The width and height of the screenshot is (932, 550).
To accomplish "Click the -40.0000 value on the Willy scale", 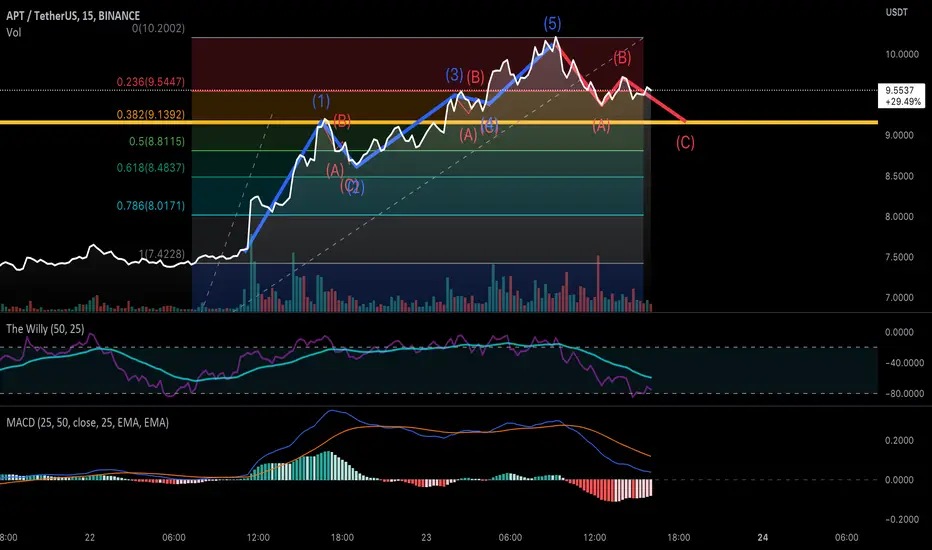I will [904, 363].
